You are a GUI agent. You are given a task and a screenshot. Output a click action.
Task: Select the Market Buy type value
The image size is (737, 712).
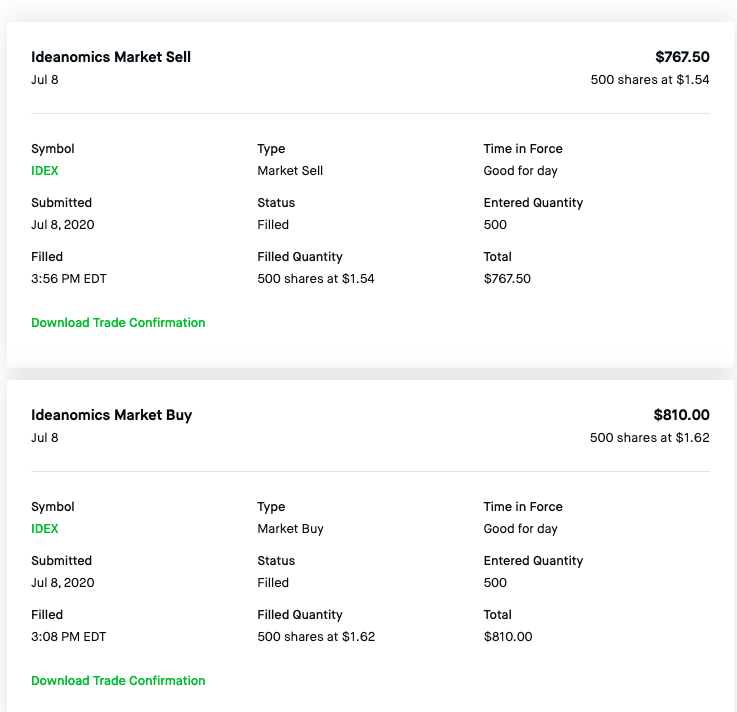(x=290, y=529)
